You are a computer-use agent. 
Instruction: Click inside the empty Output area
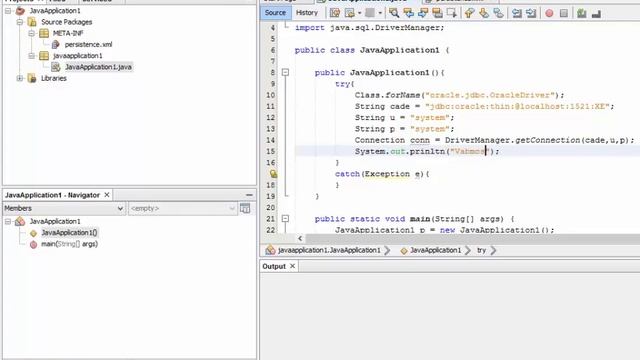449,316
